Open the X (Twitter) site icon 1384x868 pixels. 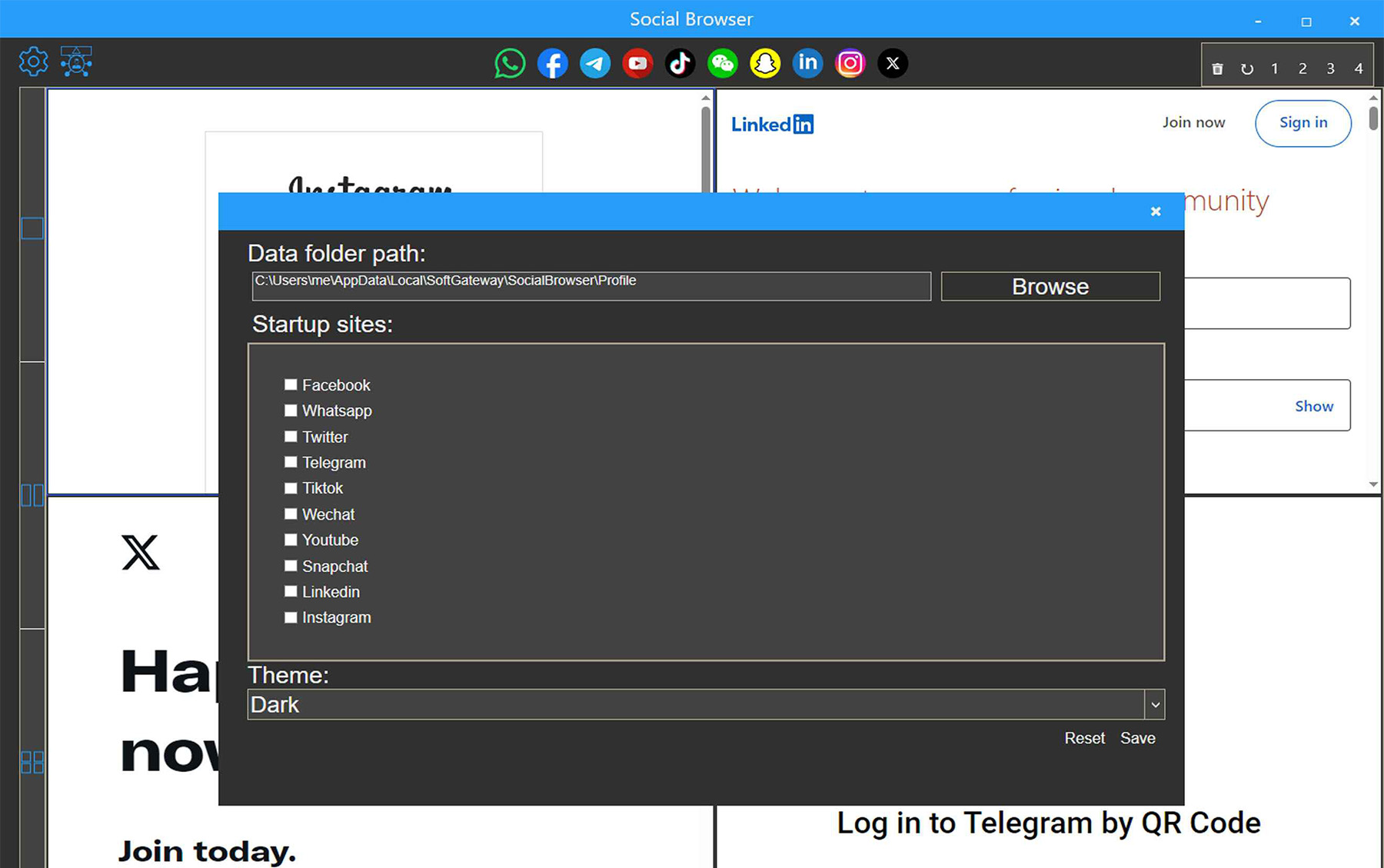pyautogui.click(x=892, y=63)
